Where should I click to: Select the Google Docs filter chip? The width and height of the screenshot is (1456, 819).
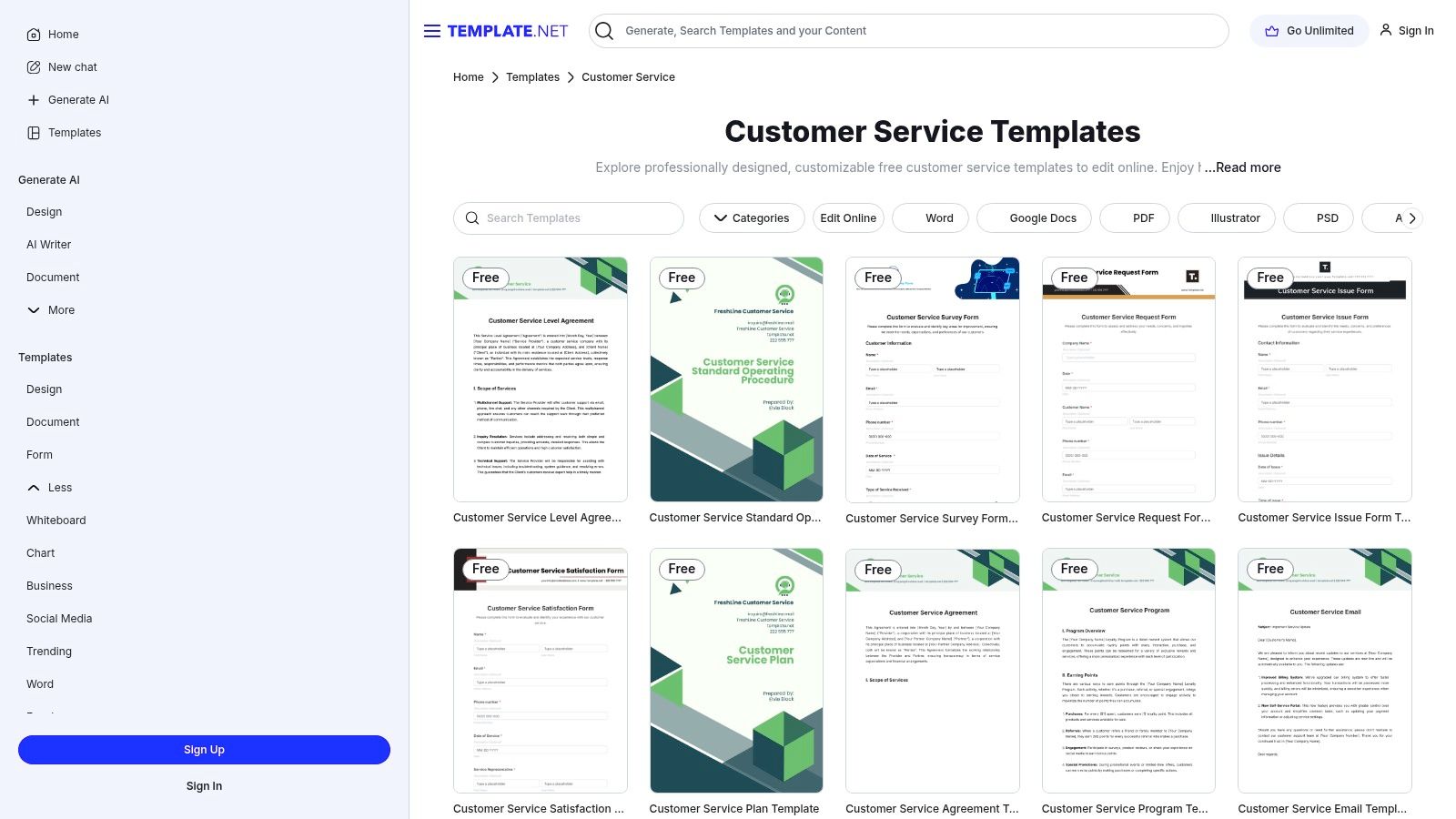point(1043,218)
